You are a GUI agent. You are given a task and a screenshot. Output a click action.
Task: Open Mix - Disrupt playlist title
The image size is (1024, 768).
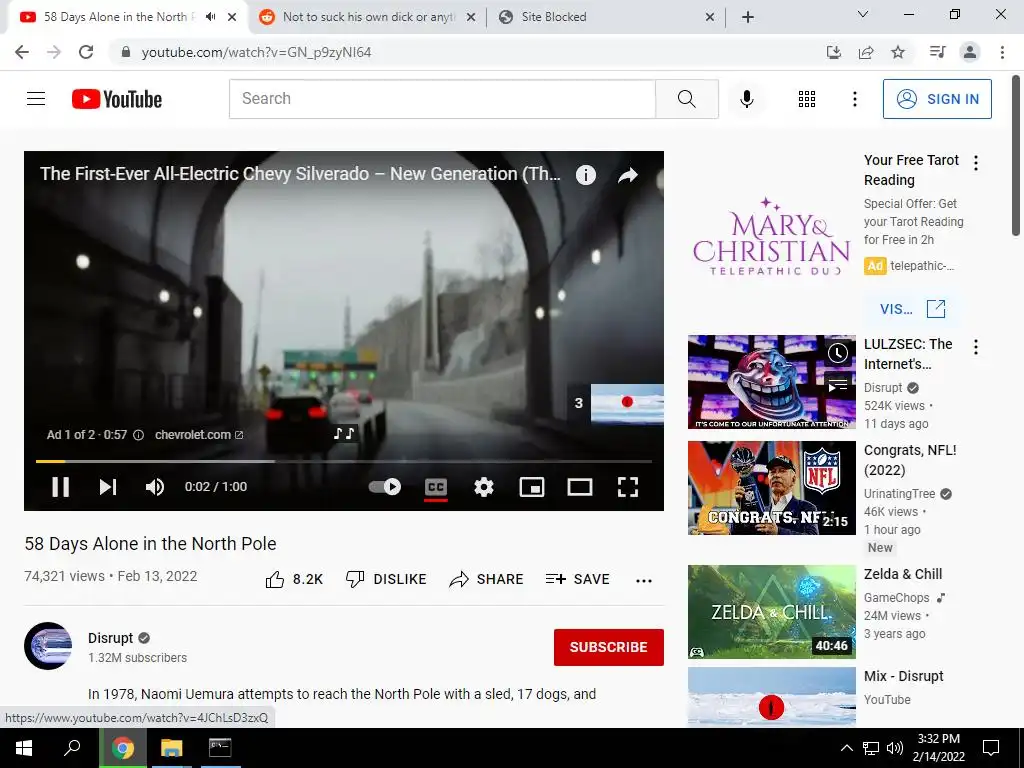point(903,676)
